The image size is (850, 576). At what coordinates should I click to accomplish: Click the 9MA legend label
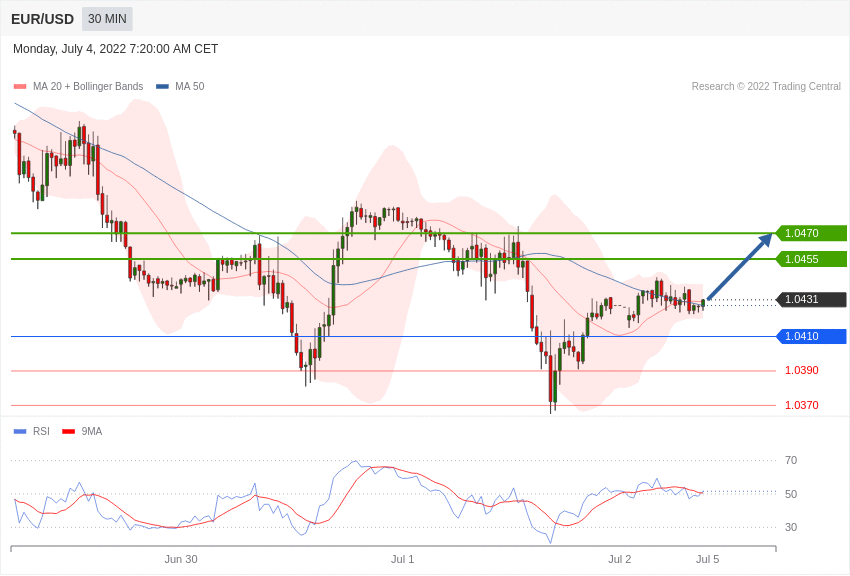92,431
